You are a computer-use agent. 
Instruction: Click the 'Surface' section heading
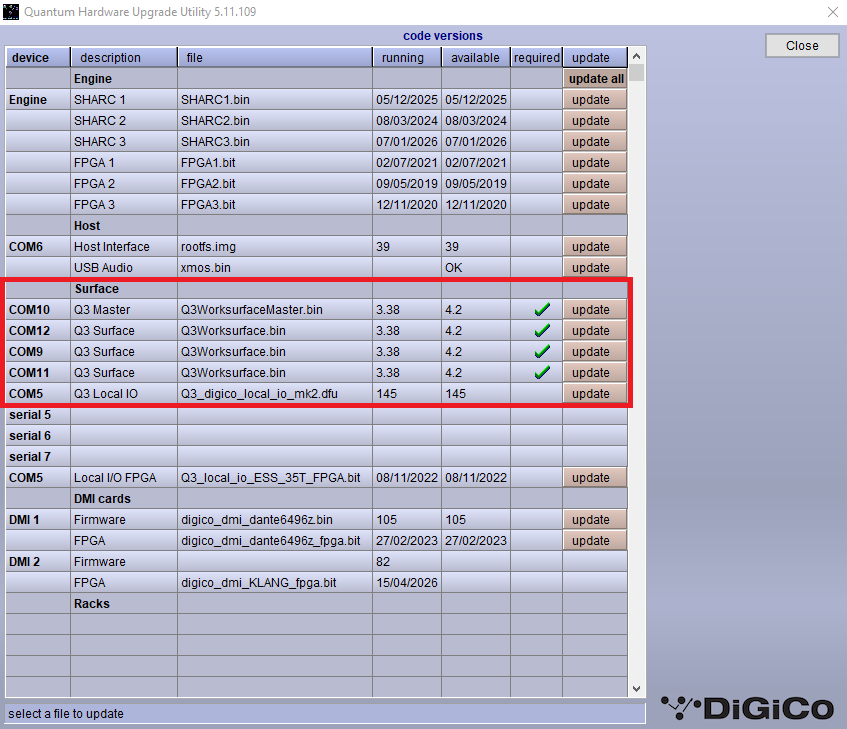click(97, 289)
